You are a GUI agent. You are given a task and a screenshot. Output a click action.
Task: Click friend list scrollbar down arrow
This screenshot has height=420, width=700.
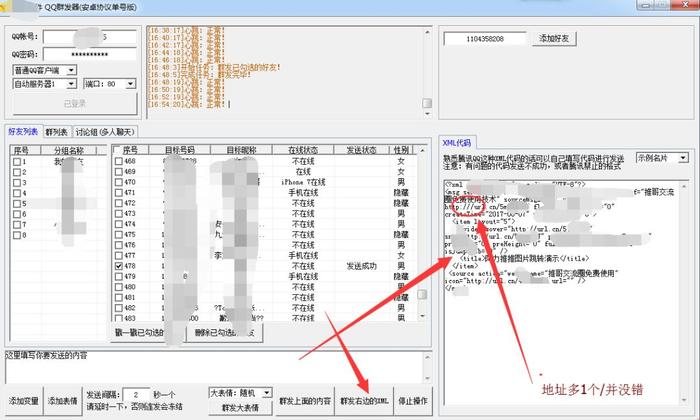coord(422,316)
